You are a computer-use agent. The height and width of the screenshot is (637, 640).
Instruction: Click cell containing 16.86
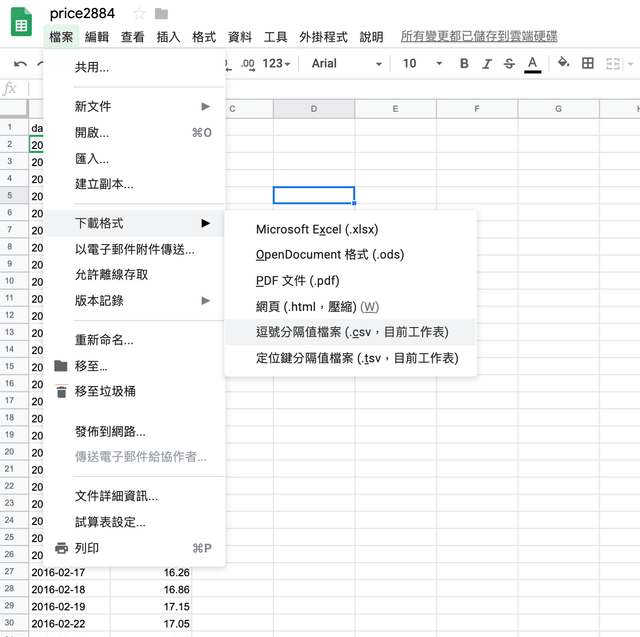click(151, 589)
